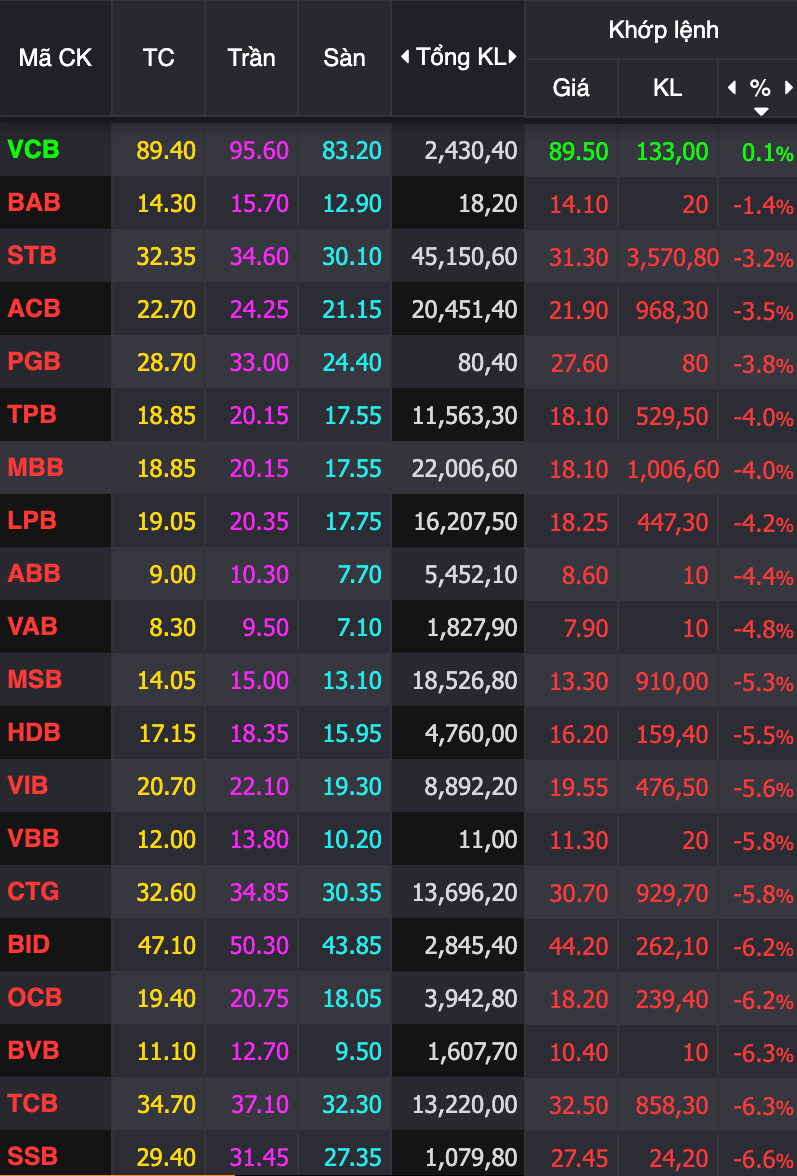
Task: Click VCB matched price 89.50
Action: [578, 151]
